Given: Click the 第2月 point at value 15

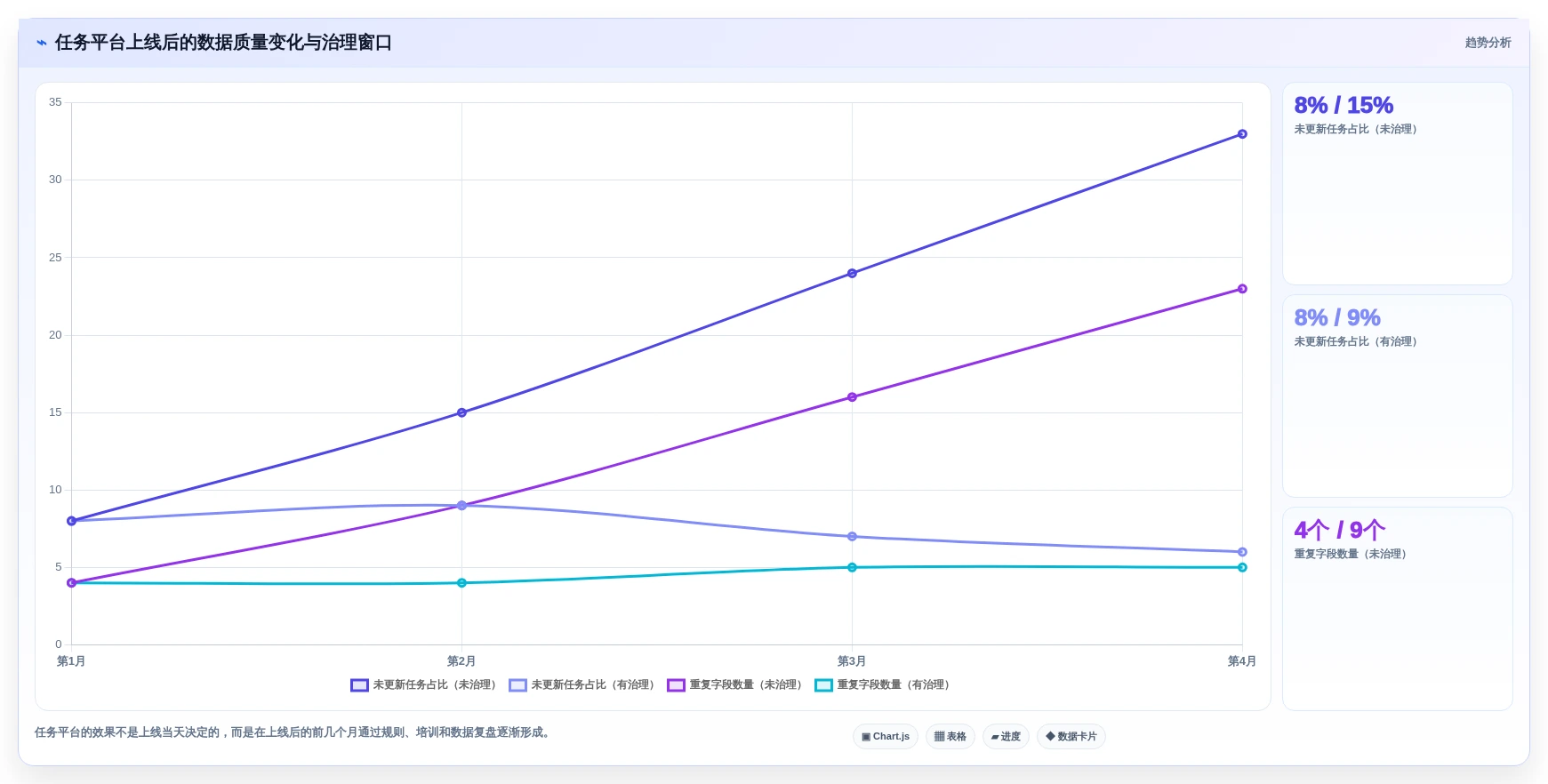Looking at the screenshot, I should pos(461,412).
